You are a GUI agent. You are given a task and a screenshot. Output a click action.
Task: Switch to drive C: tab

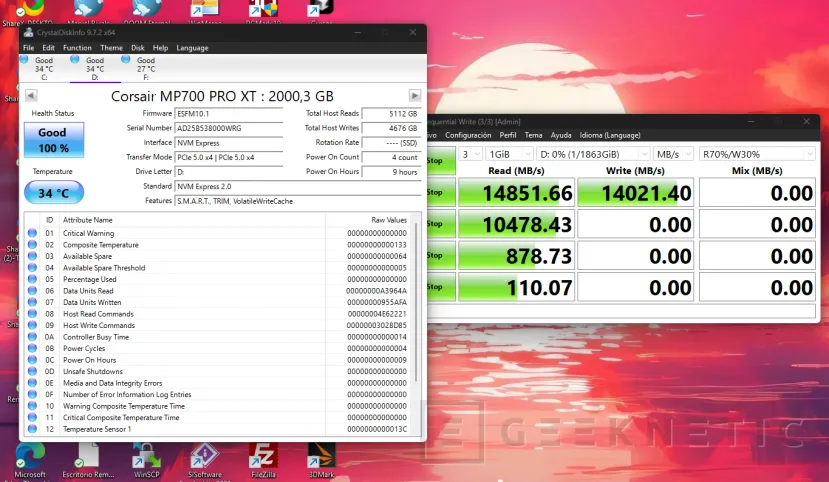[x=44, y=69]
